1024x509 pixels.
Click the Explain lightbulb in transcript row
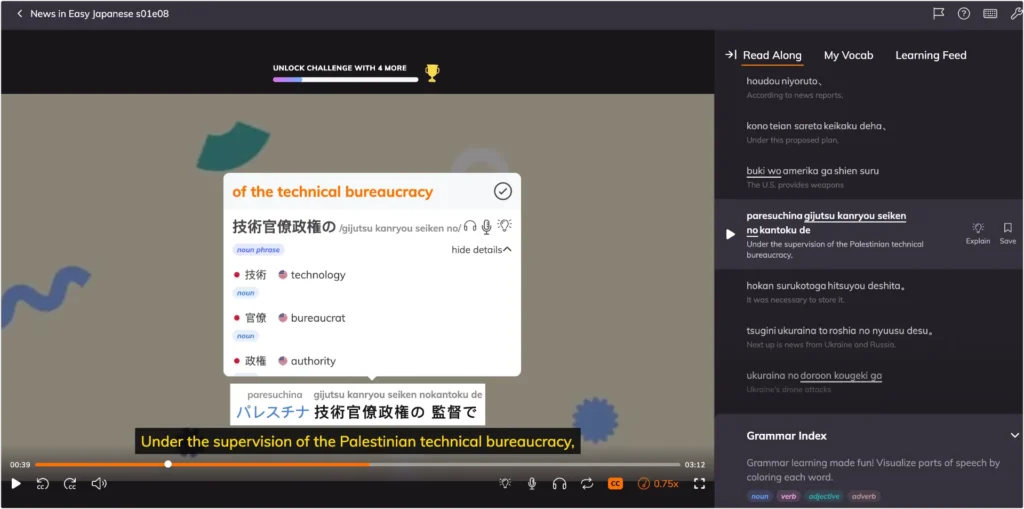(x=978, y=233)
